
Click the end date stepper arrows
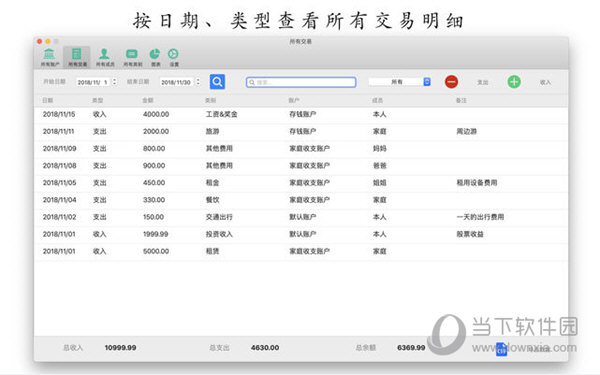click(x=198, y=82)
